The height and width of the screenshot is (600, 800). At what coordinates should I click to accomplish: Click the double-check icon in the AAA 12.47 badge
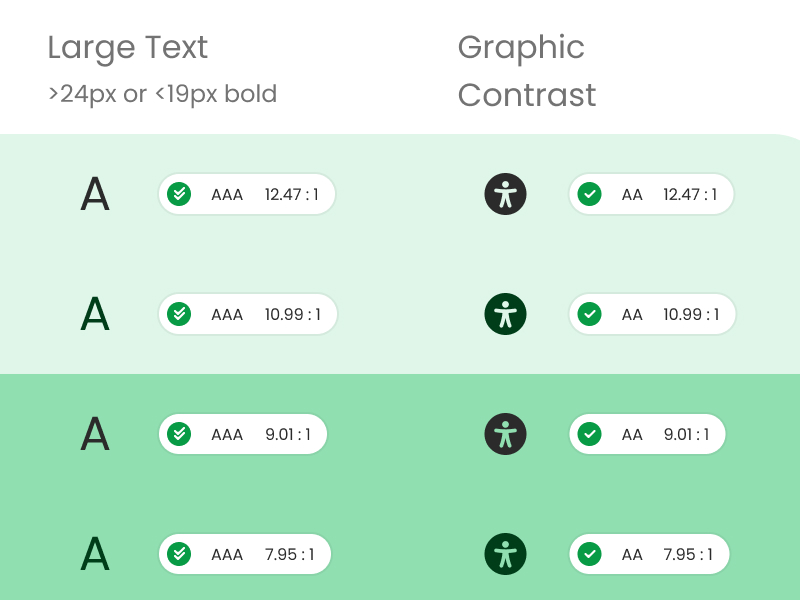pyautogui.click(x=179, y=194)
